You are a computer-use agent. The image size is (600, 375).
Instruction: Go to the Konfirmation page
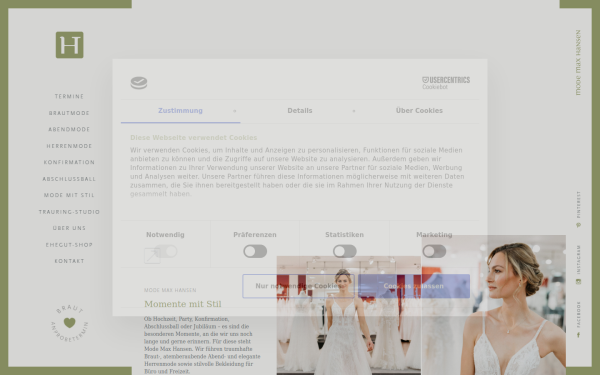[69, 162]
